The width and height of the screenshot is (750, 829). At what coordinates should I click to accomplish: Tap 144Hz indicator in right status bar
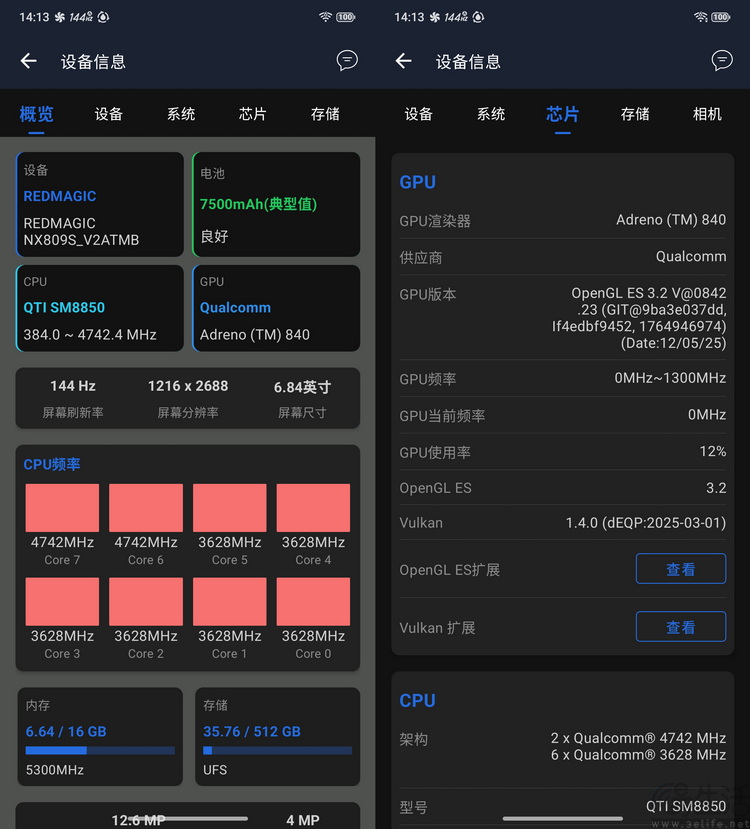coord(456,17)
